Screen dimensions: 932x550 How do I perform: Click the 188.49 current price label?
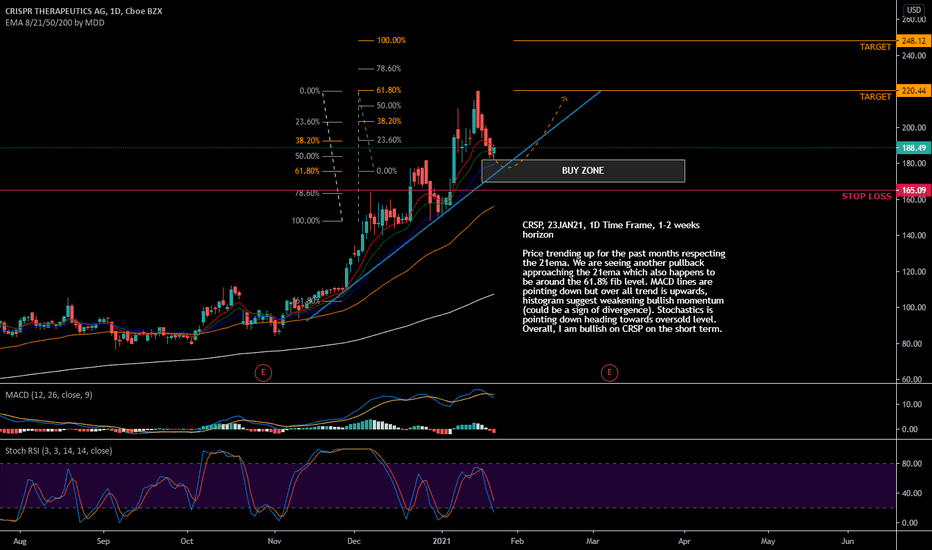click(914, 148)
